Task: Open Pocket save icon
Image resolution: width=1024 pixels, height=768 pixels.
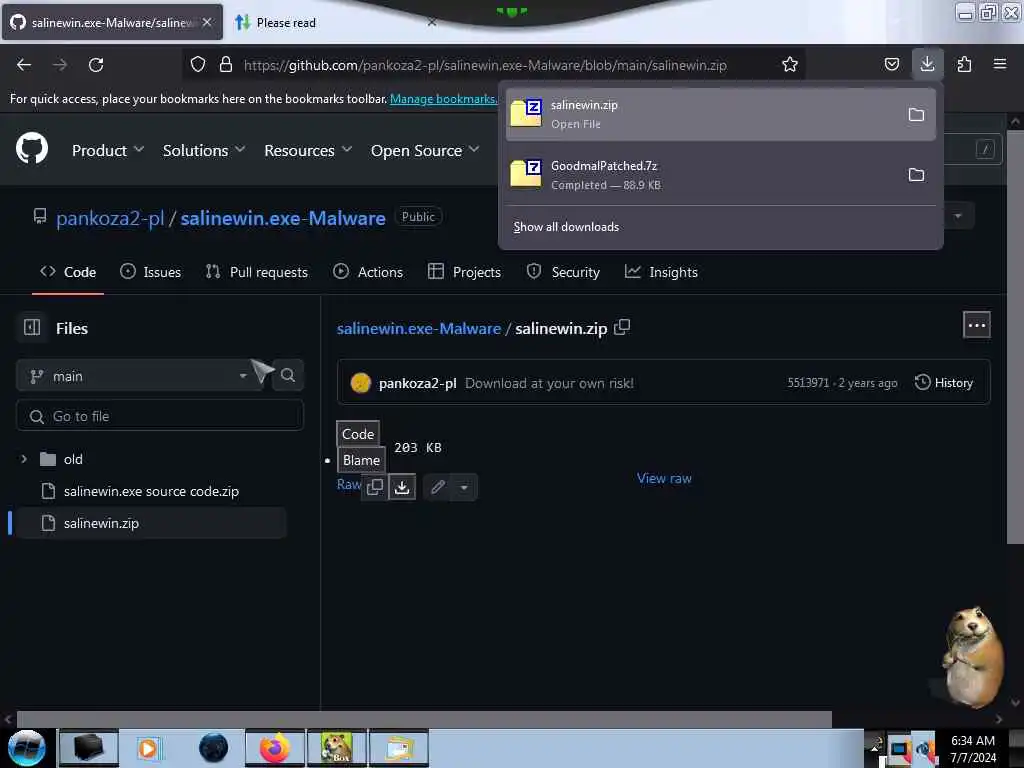Action: (891, 64)
